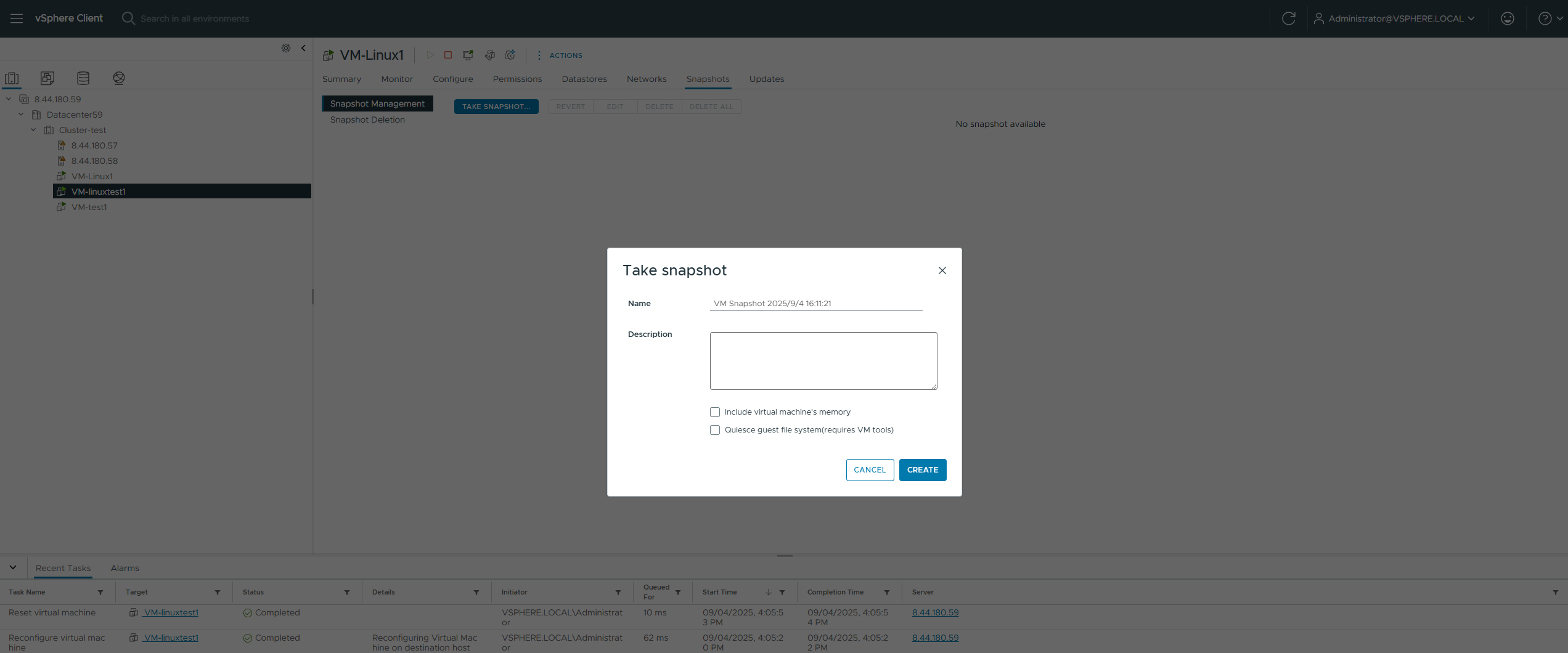Image resolution: width=1568 pixels, height=653 pixels.
Task: Power off VM with red stop icon
Action: (x=448, y=55)
